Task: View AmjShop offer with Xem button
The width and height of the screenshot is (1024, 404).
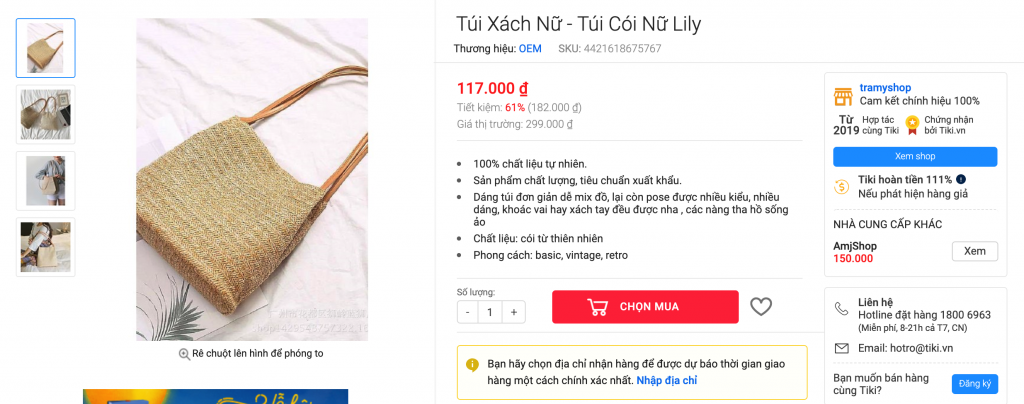Action: point(975,251)
